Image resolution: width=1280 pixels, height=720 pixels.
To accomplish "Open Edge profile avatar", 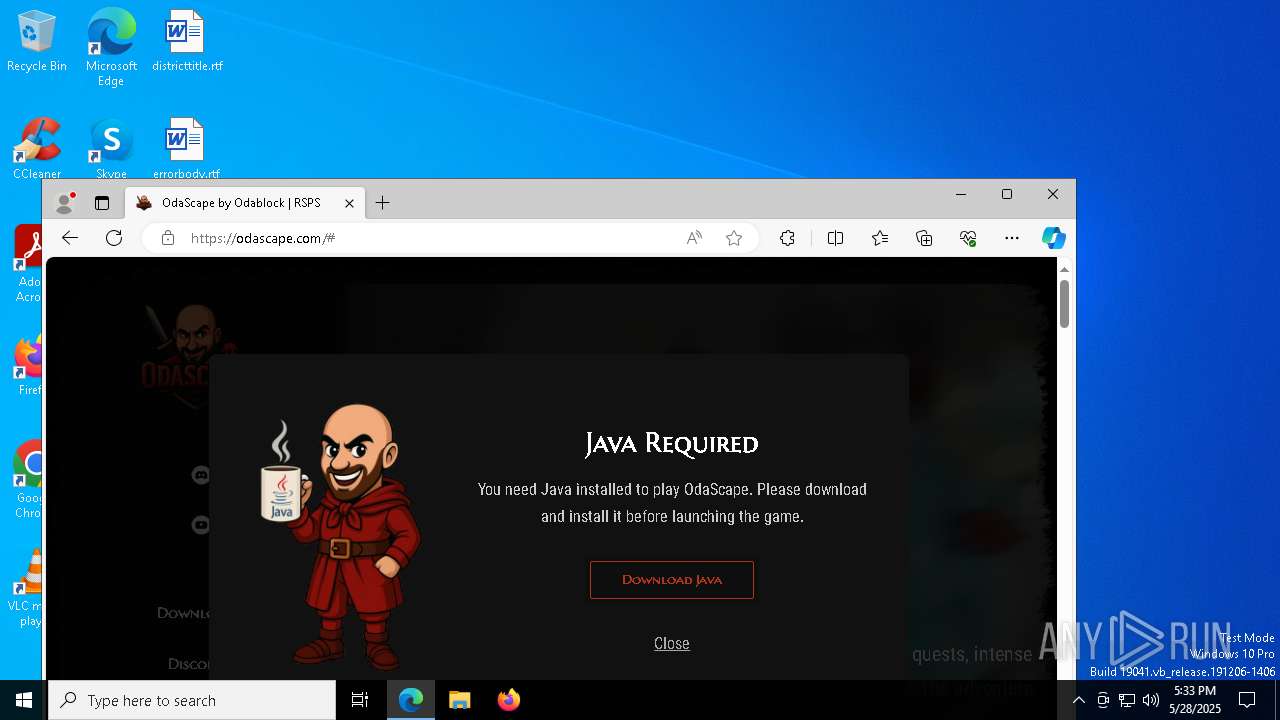I will pyautogui.click(x=65, y=202).
